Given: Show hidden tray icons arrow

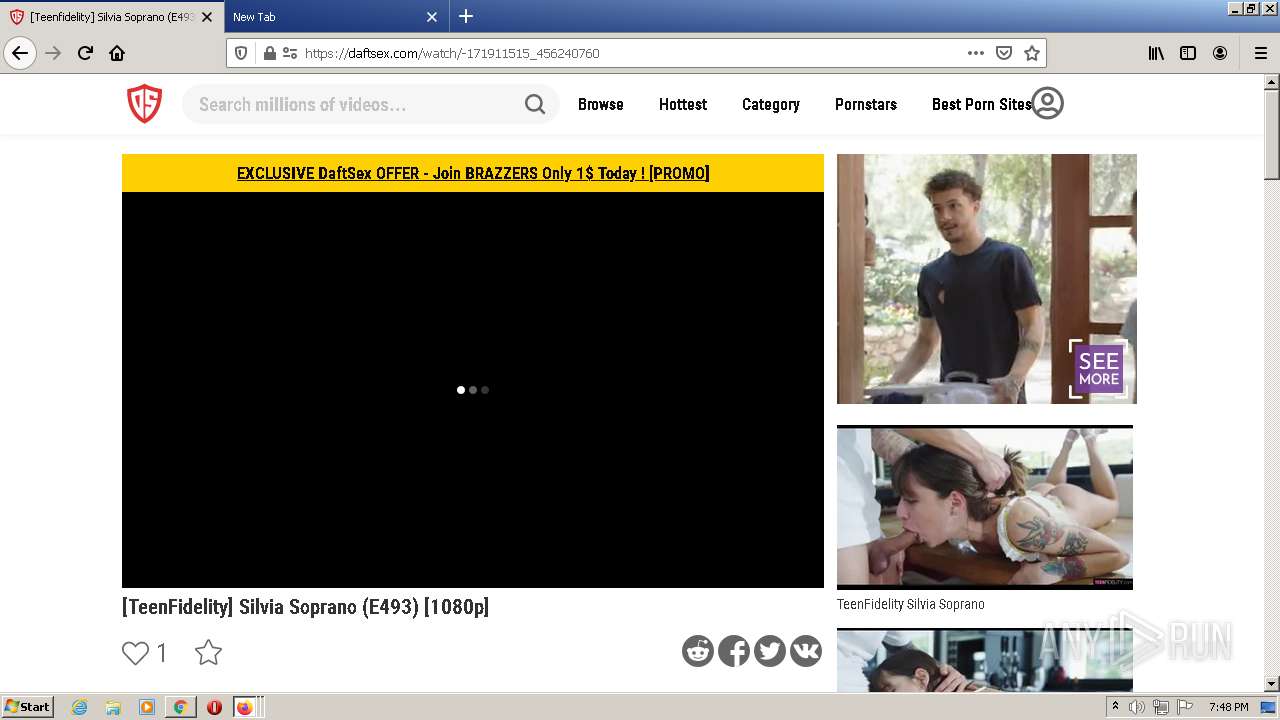Looking at the screenshot, I should coord(1115,707).
